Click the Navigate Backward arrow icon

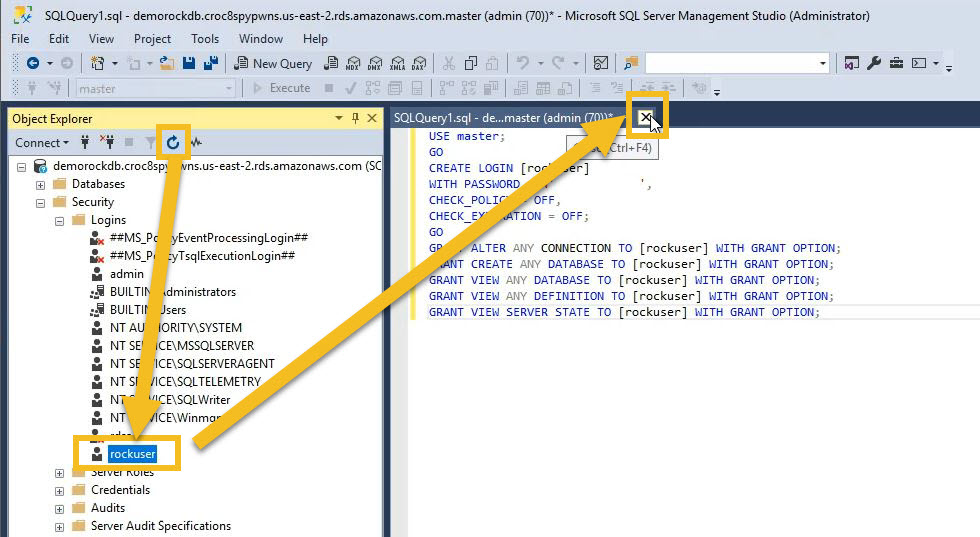tap(33, 63)
